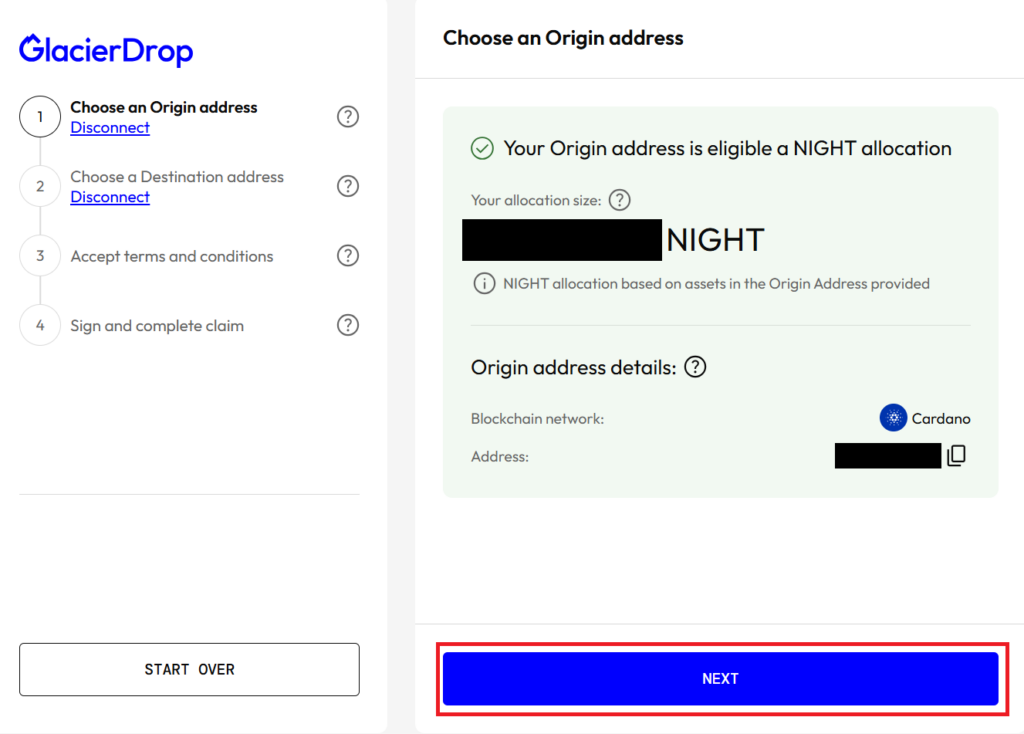Go to step 3 Accept terms and conditions
This screenshot has width=1024, height=734.
tap(172, 256)
